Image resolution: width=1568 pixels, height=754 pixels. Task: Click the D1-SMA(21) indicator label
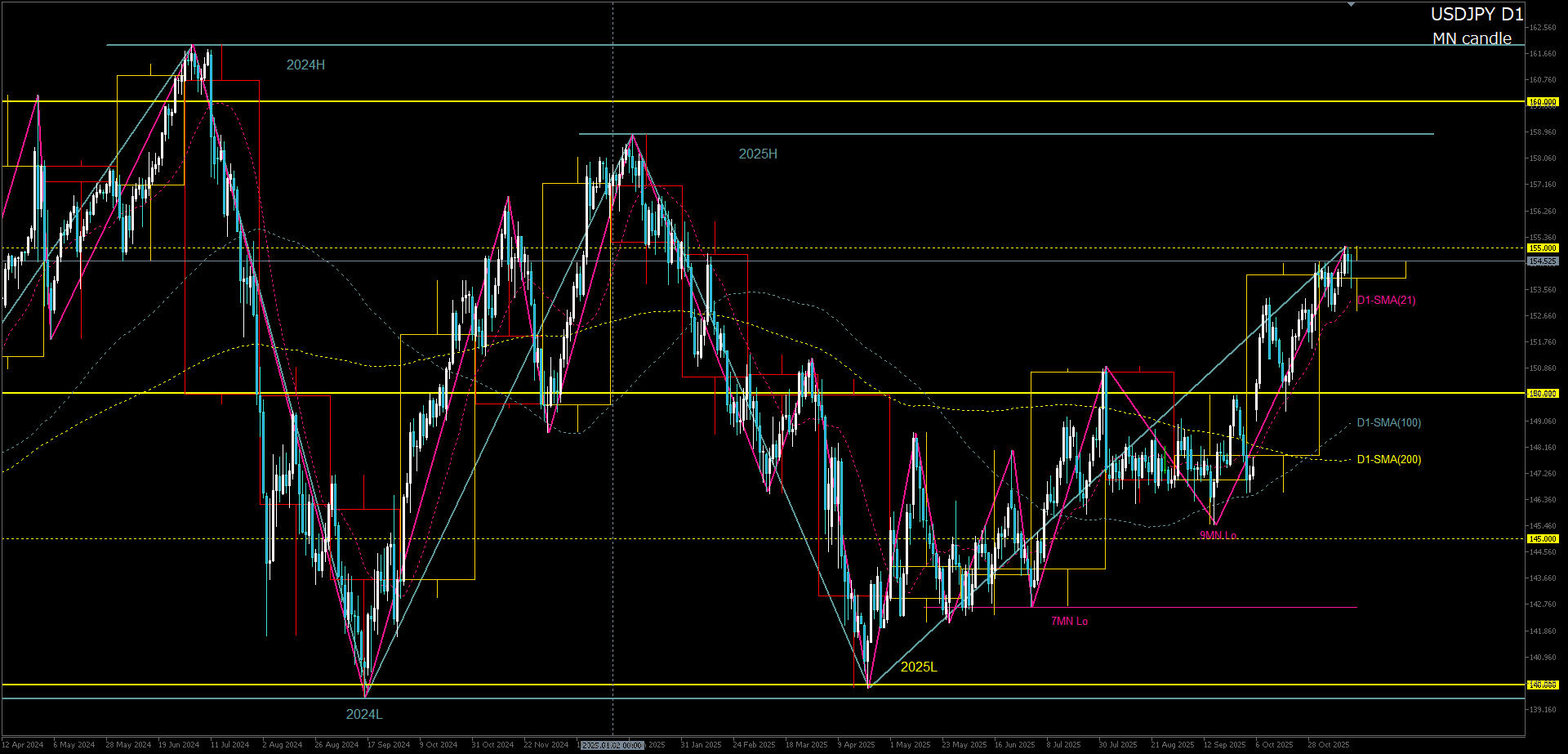tap(1386, 301)
